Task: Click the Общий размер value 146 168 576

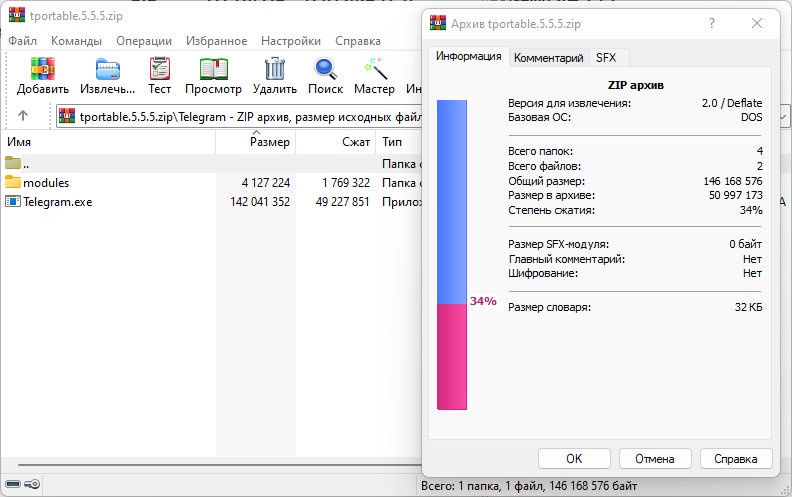Action: click(733, 181)
